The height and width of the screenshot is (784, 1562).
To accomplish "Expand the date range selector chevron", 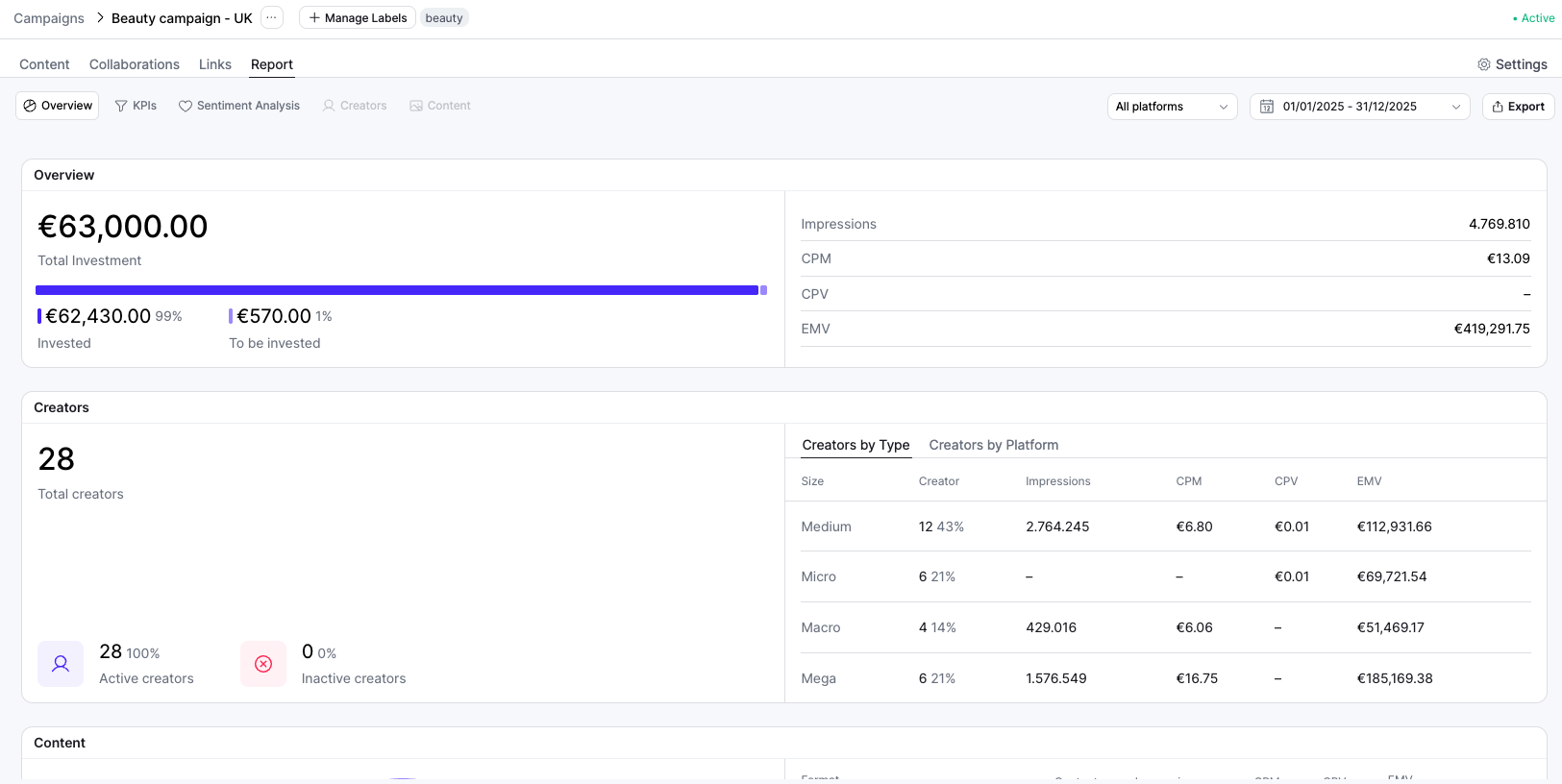I will [x=1455, y=107].
